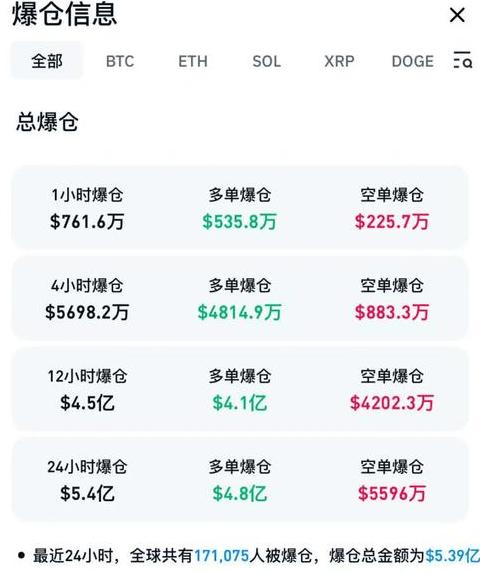
Task: Tap the 24-hour 多单爆仓 $4.8亿 value
Action: [x=239, y=493]
